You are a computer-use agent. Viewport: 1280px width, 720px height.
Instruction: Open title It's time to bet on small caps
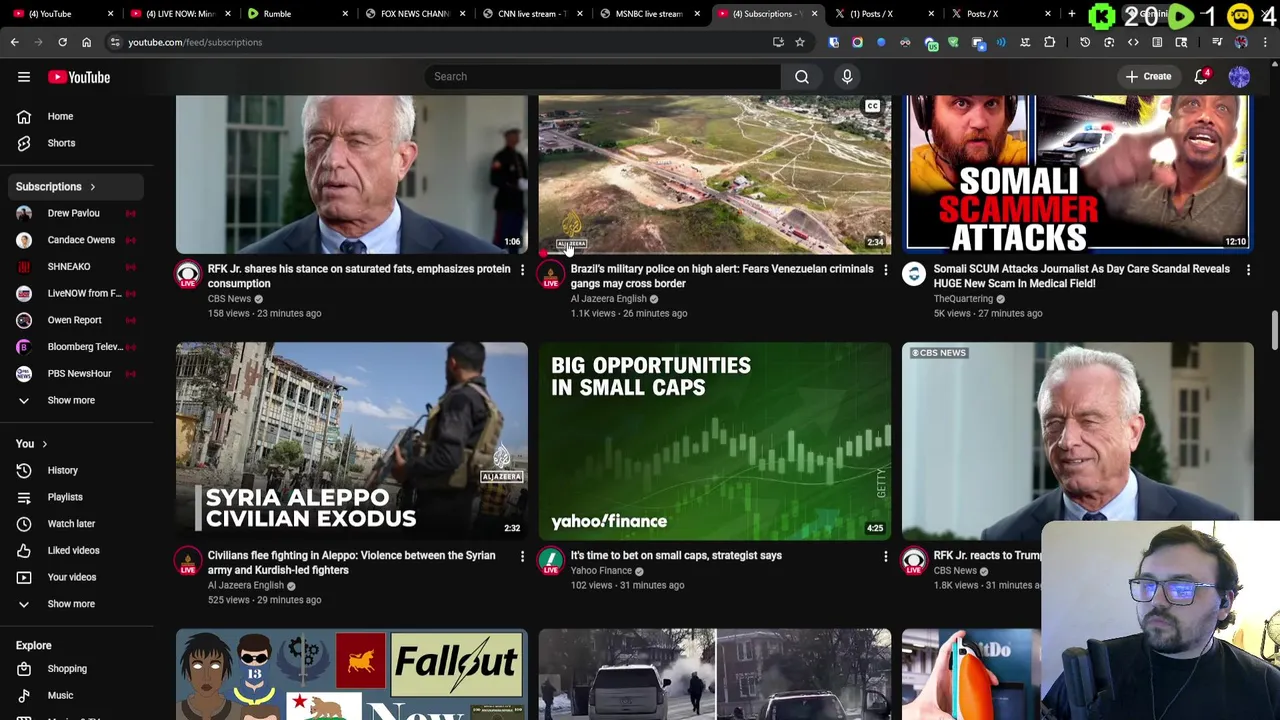676,556
